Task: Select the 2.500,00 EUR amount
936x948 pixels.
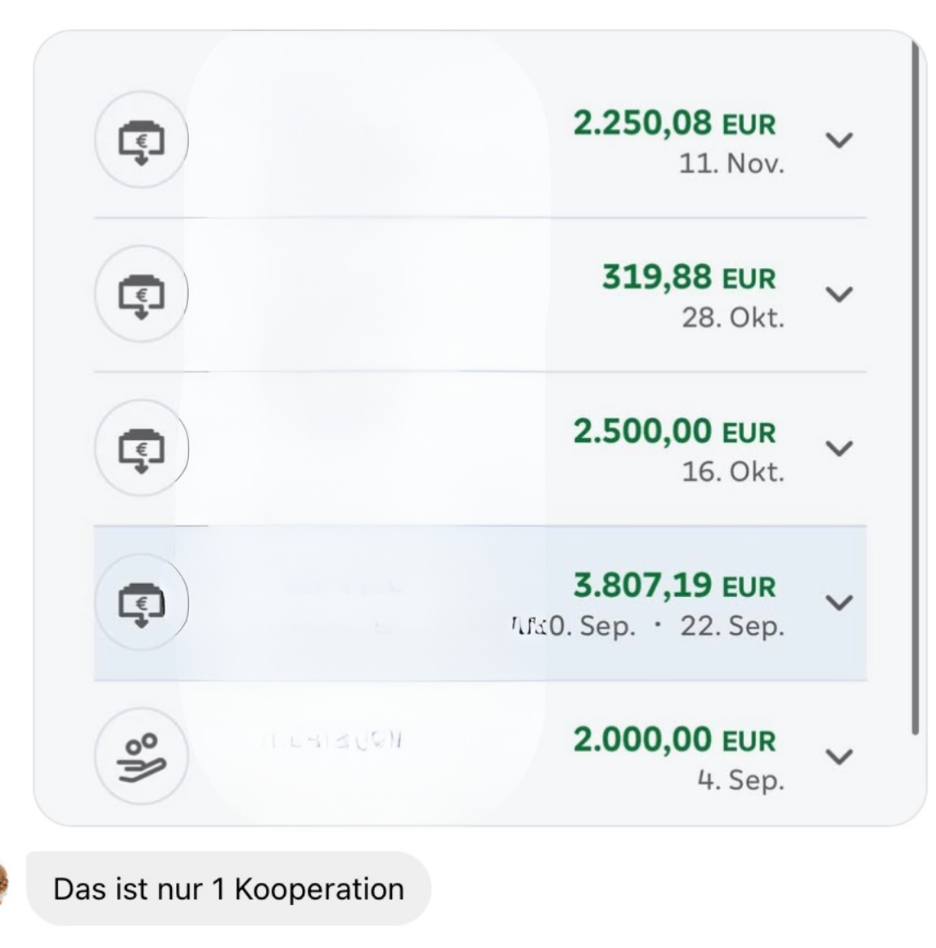Action: (x=674, y=432)
